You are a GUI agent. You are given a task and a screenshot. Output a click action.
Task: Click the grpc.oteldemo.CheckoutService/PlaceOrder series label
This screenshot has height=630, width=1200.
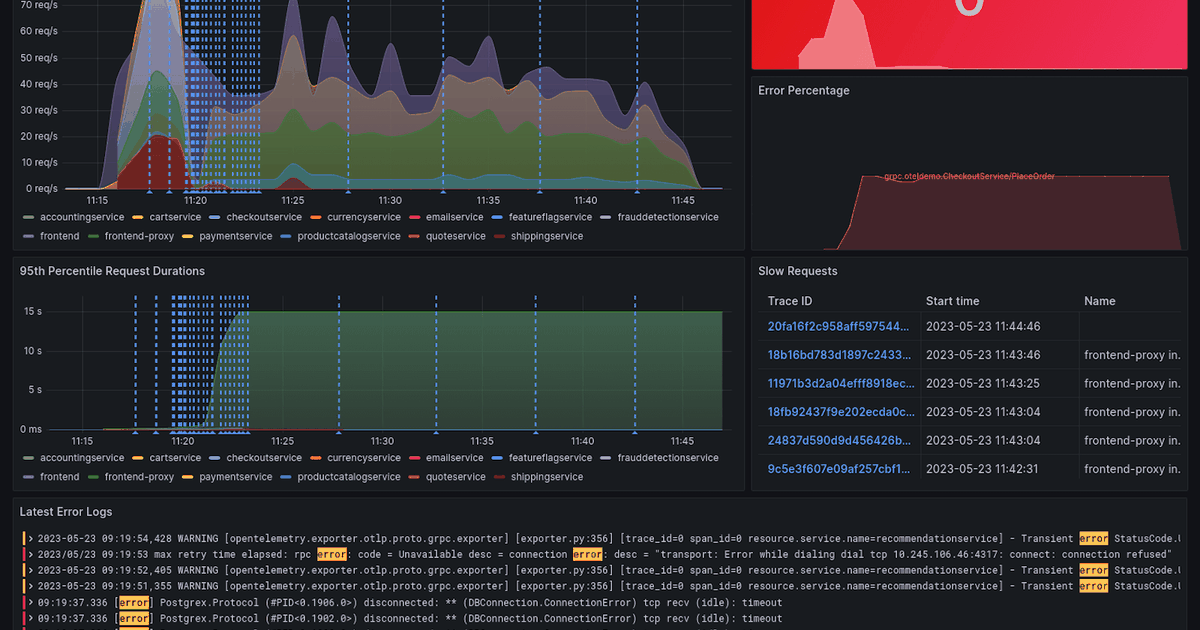(969, 176)
